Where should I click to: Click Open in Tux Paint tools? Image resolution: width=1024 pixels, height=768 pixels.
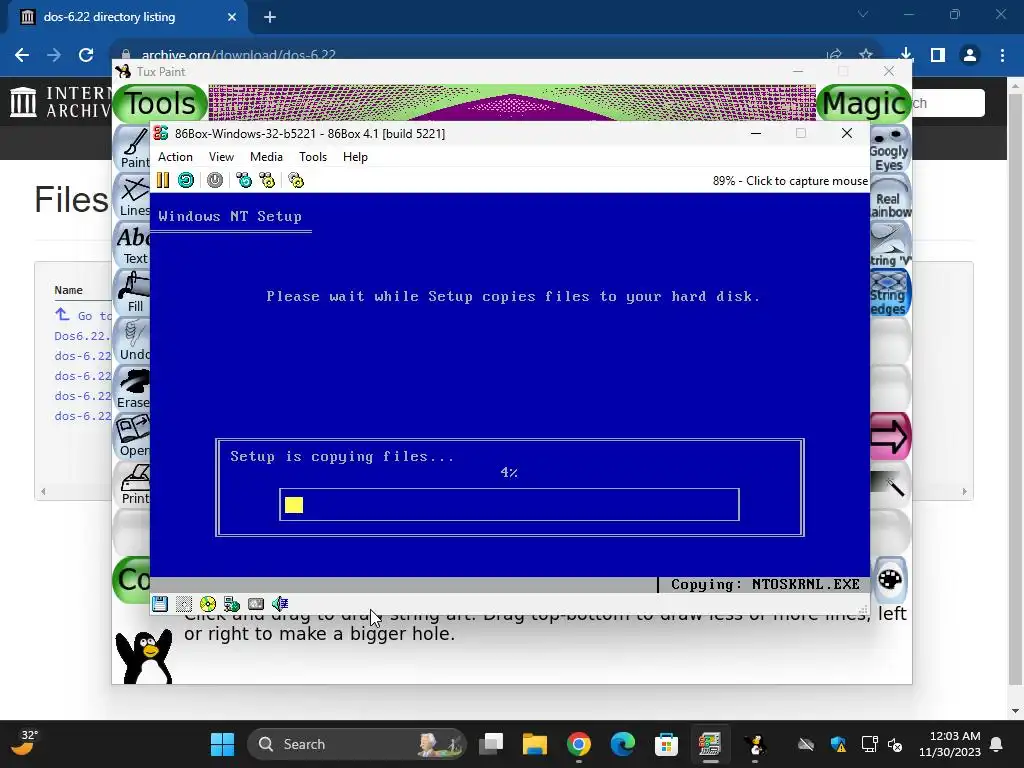pyautogui.click(x=134, y=436)
